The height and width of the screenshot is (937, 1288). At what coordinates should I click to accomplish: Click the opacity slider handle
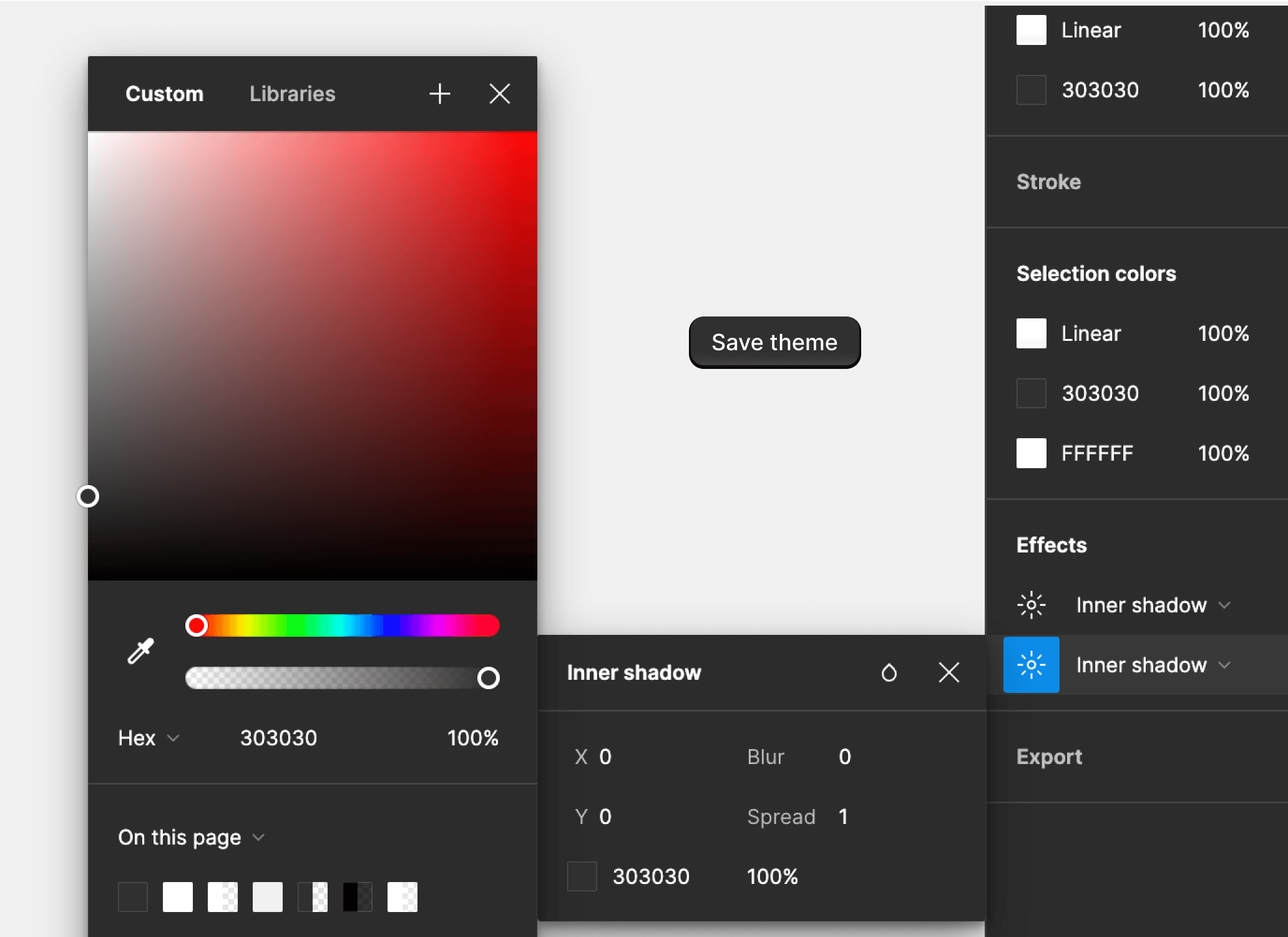click(x=488, y=677)
